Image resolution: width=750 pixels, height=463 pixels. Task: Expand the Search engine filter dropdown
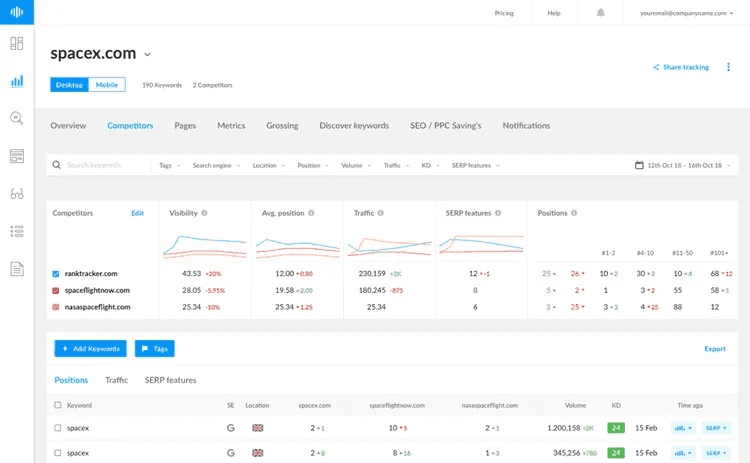coord(217,165)
